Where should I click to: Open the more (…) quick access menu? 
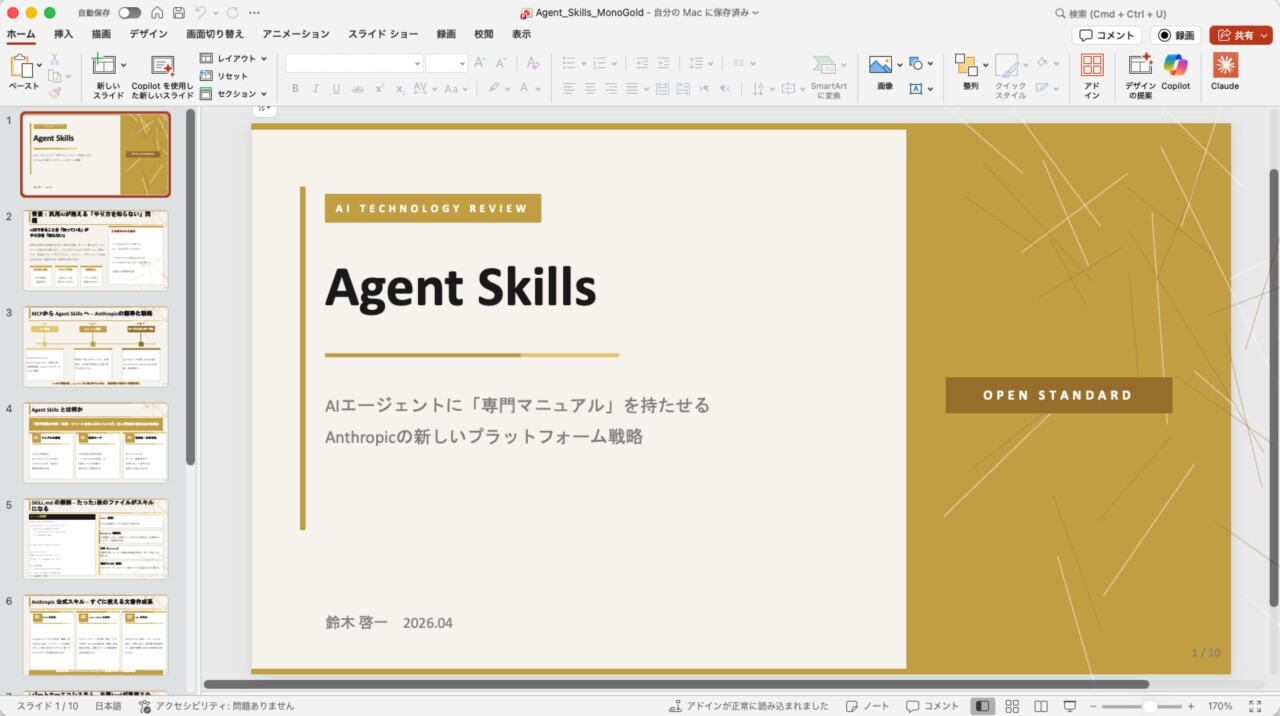pyautogui.click(x=254, y=13)
